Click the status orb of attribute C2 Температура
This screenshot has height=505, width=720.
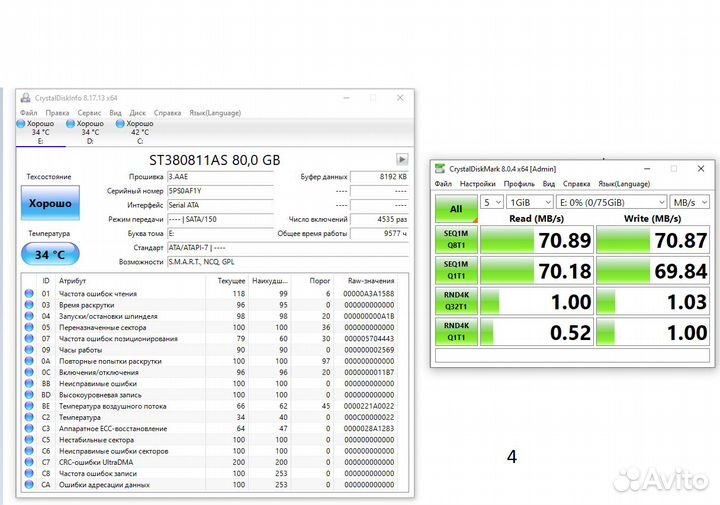tap(29, 417)
